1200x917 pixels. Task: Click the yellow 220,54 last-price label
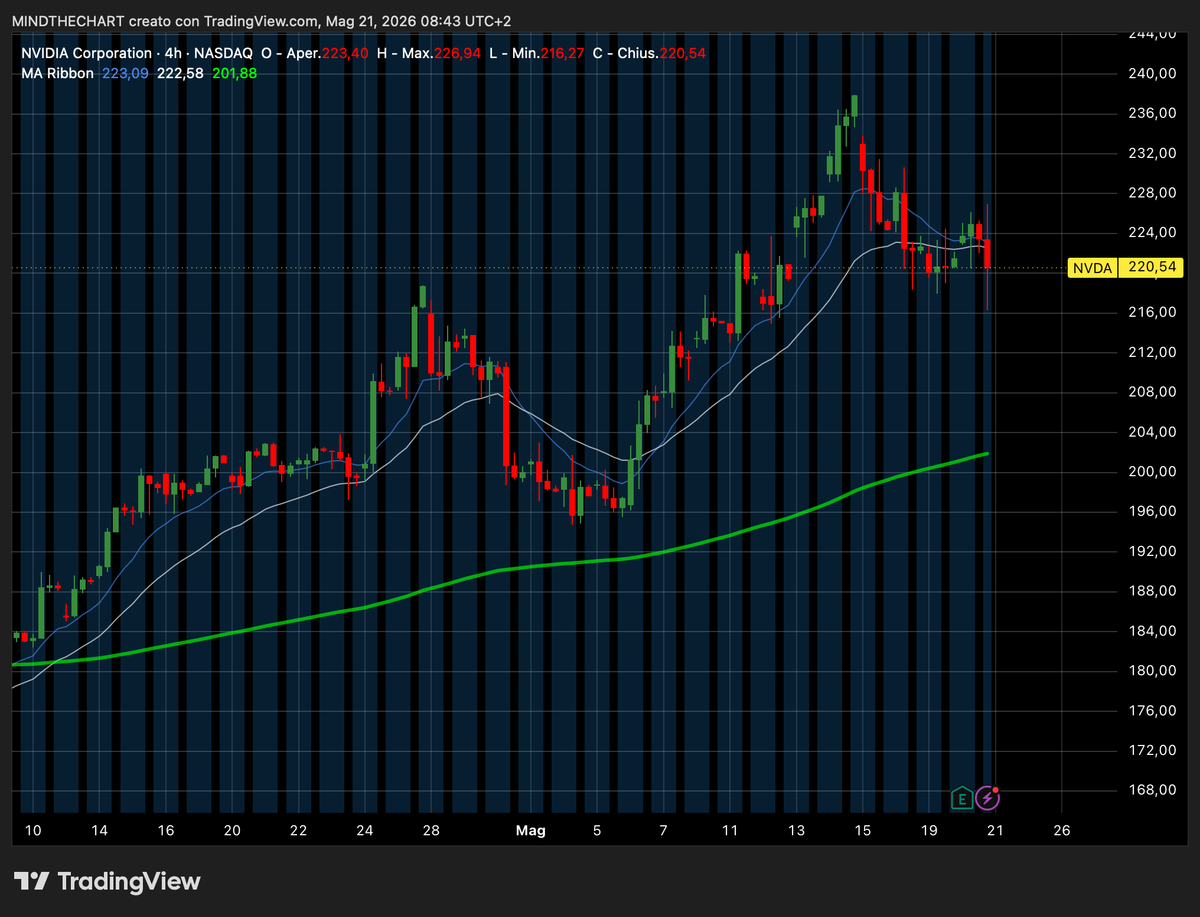(1150, 268)
